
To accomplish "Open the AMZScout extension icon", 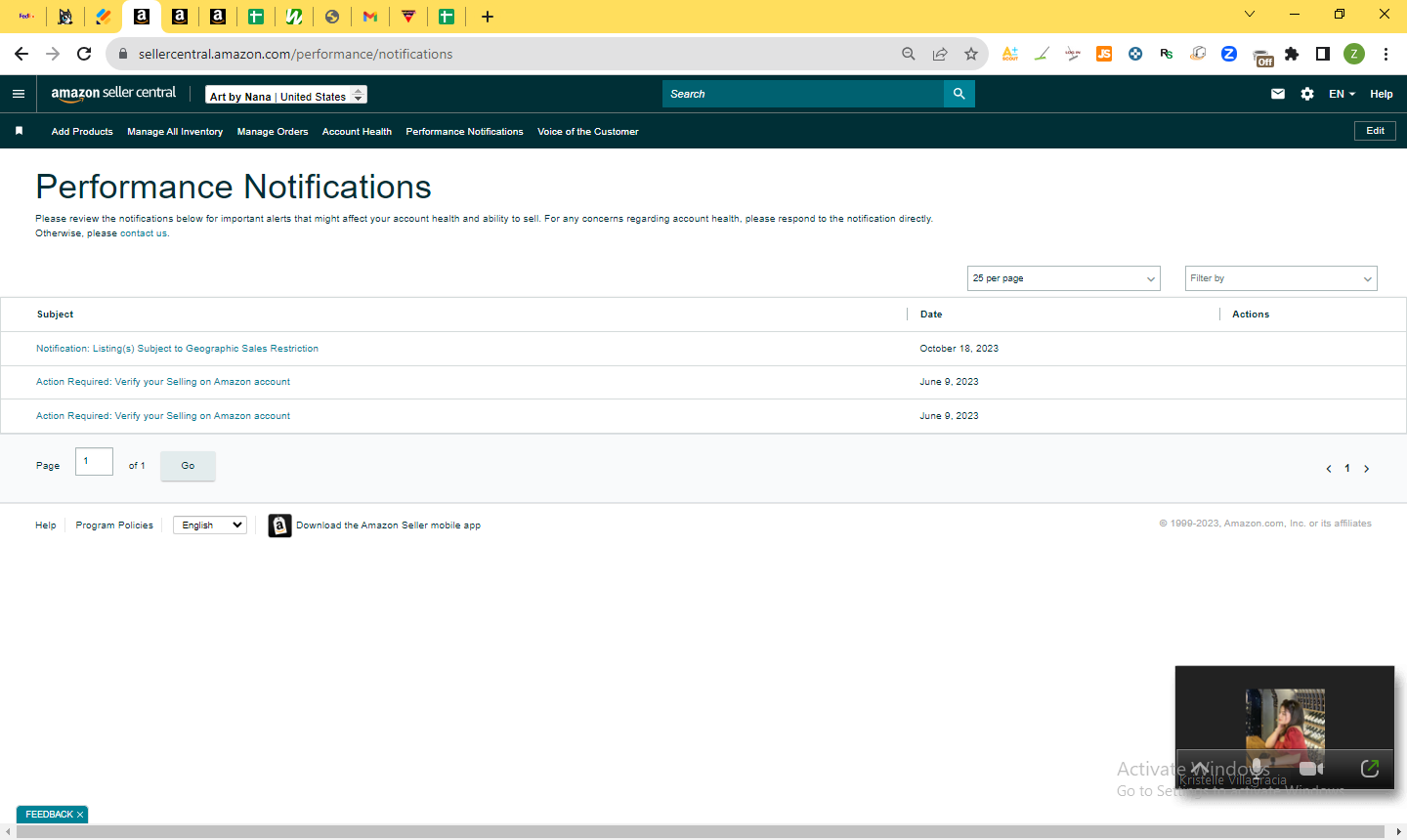I will [x=1010, y=54].
